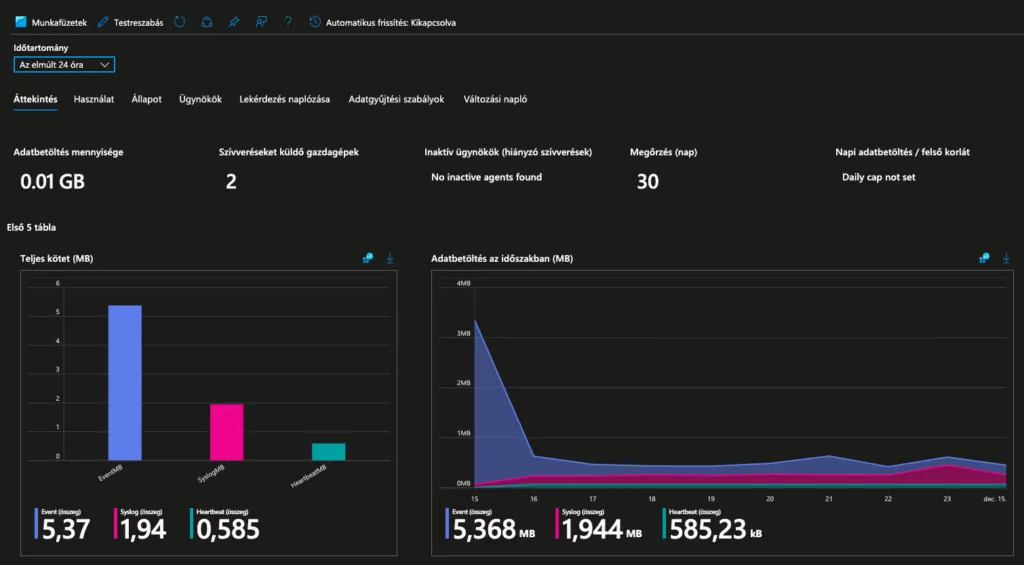Open Adatbetöltés az időszakban query in Logs
Viewport: 1024px width, 565px height.
coord(984,258)
